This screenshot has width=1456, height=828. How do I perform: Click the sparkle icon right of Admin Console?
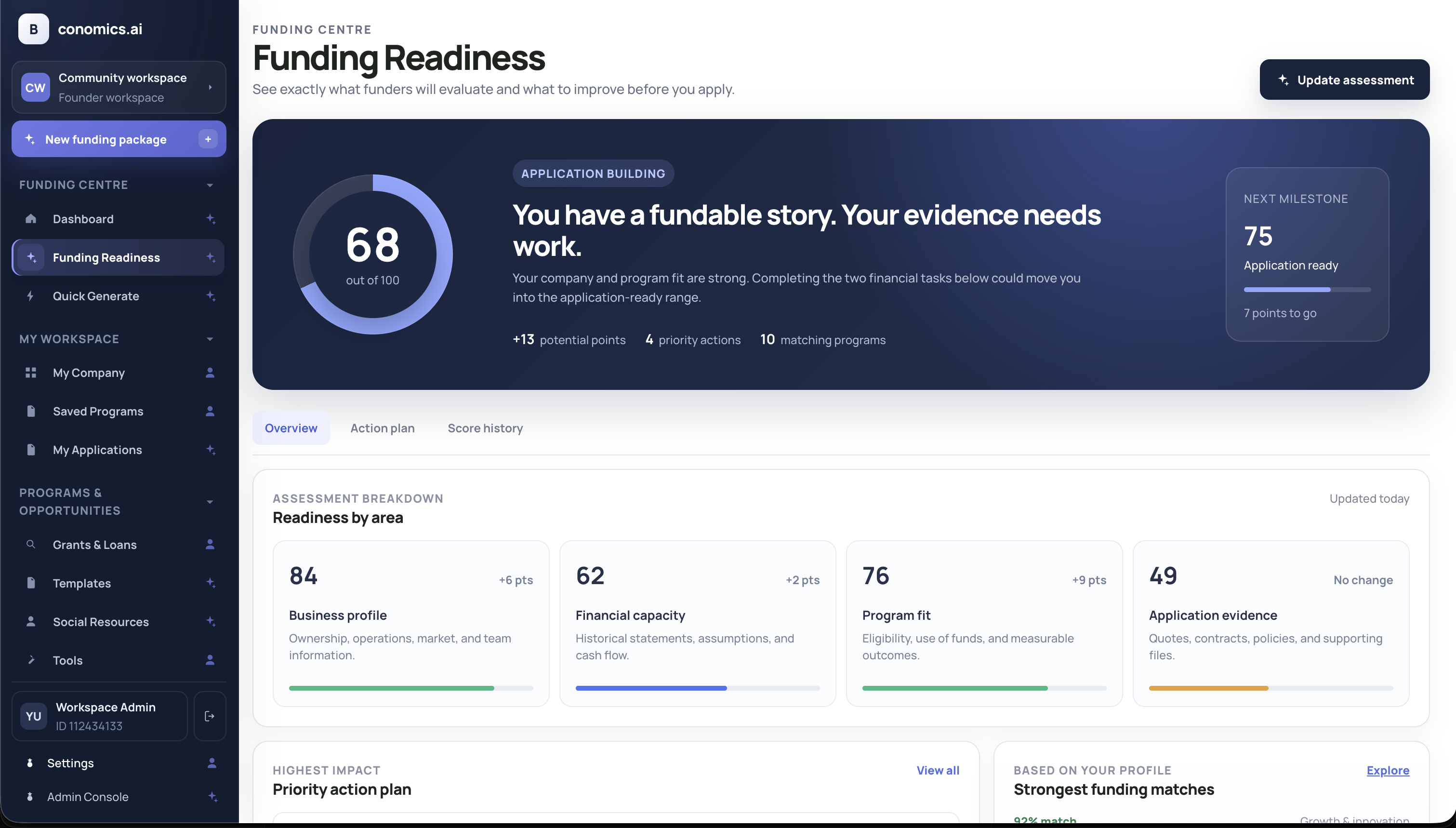(212, 797)
